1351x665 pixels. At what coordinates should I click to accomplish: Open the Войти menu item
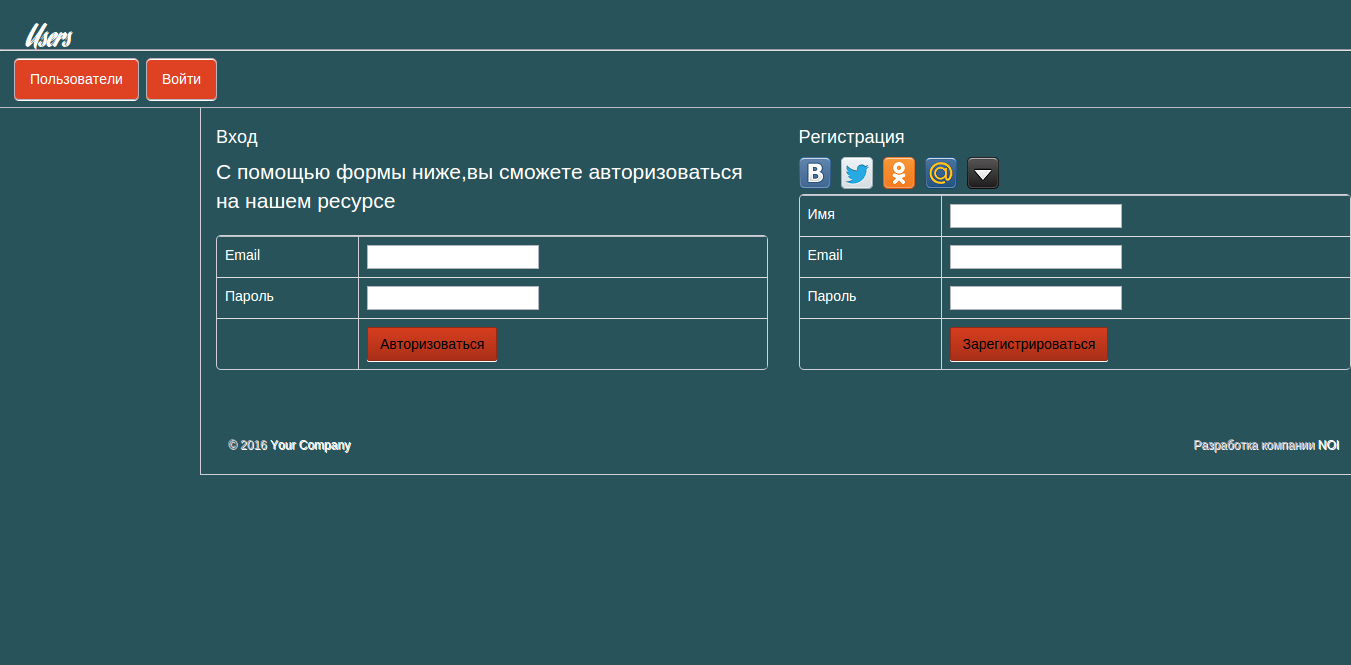[x=181, y=80]
